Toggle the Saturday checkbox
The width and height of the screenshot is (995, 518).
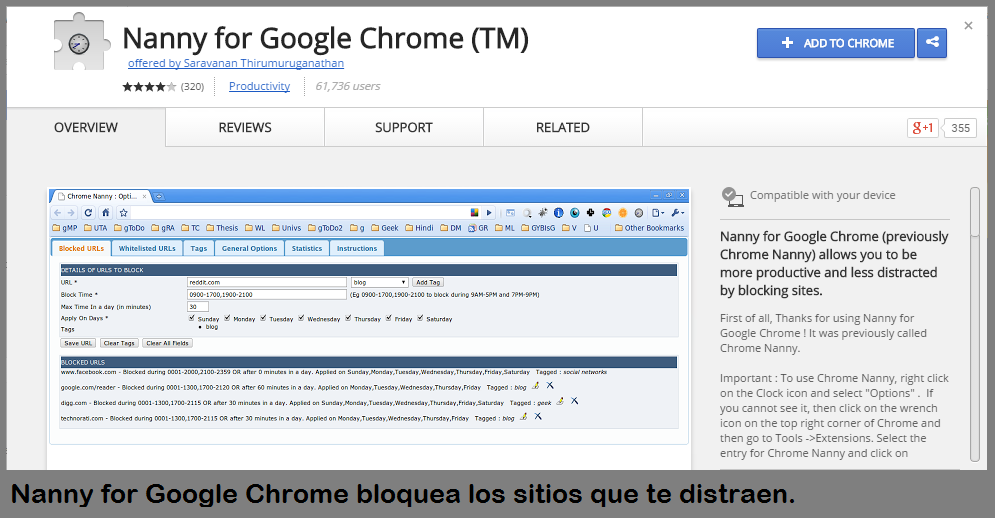421,318
